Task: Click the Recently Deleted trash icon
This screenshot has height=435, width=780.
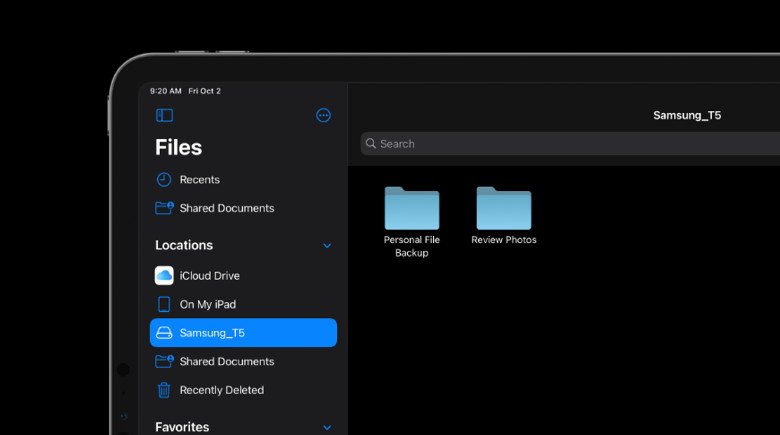Action: tap(164, 390)
